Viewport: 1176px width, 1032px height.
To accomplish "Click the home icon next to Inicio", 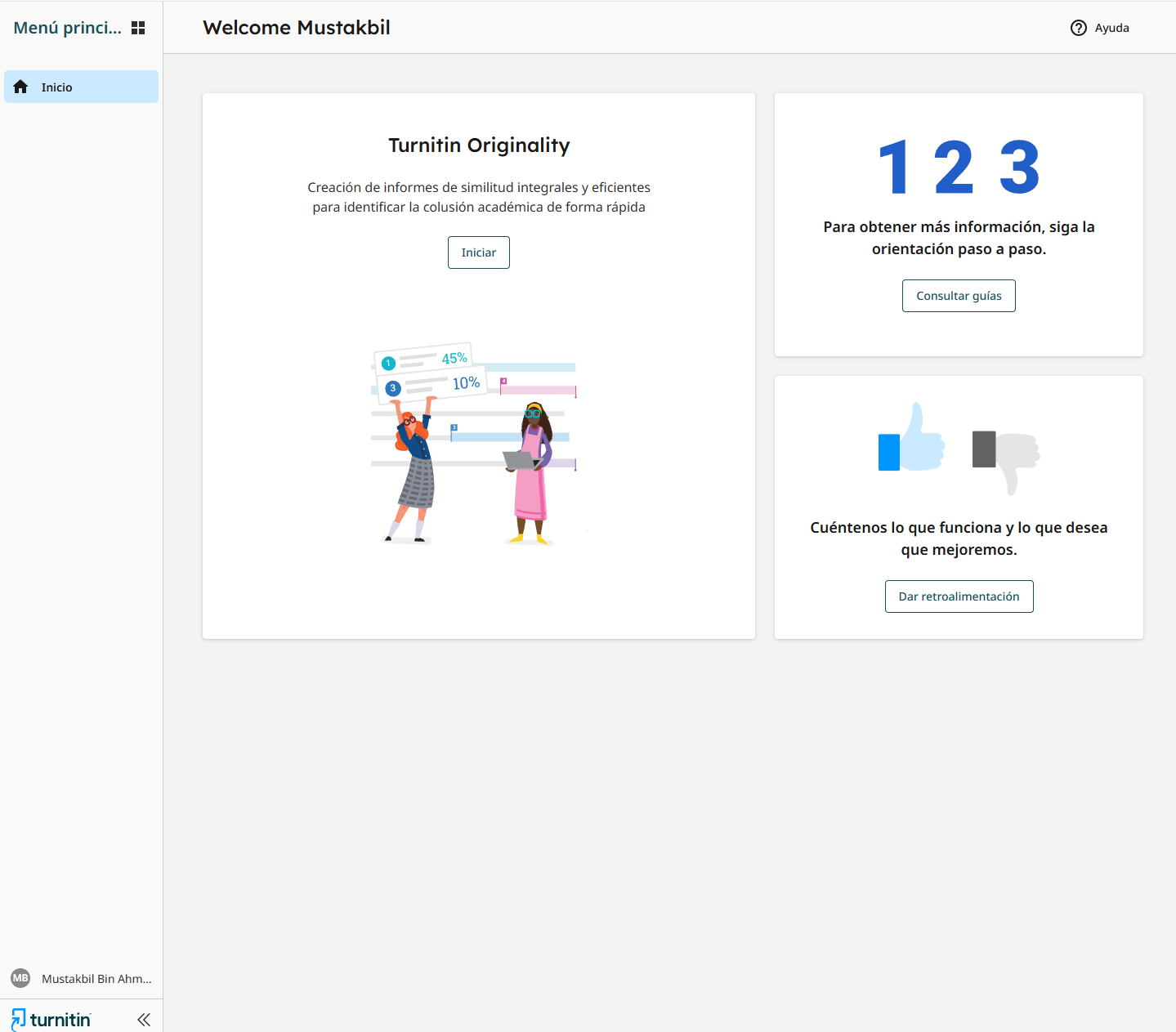I will [20, 87].
